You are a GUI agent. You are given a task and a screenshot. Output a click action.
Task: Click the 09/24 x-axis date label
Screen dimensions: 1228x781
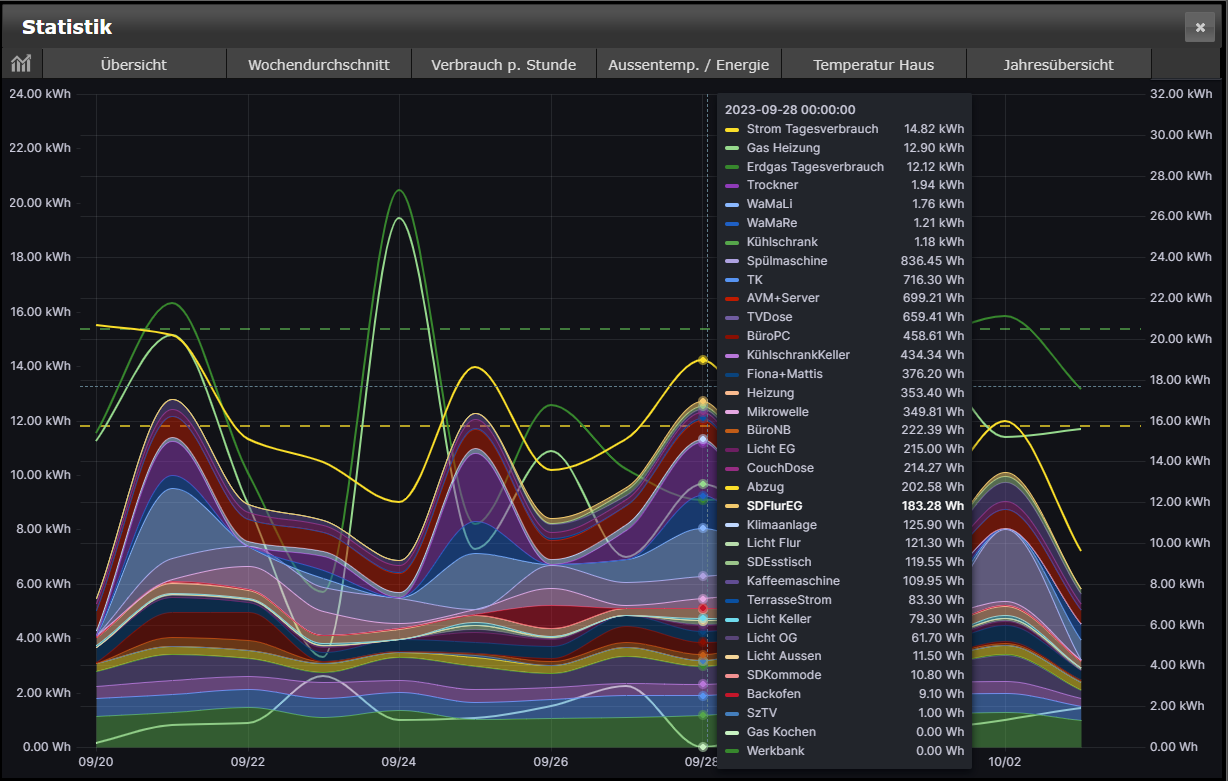tap(399, 762)
